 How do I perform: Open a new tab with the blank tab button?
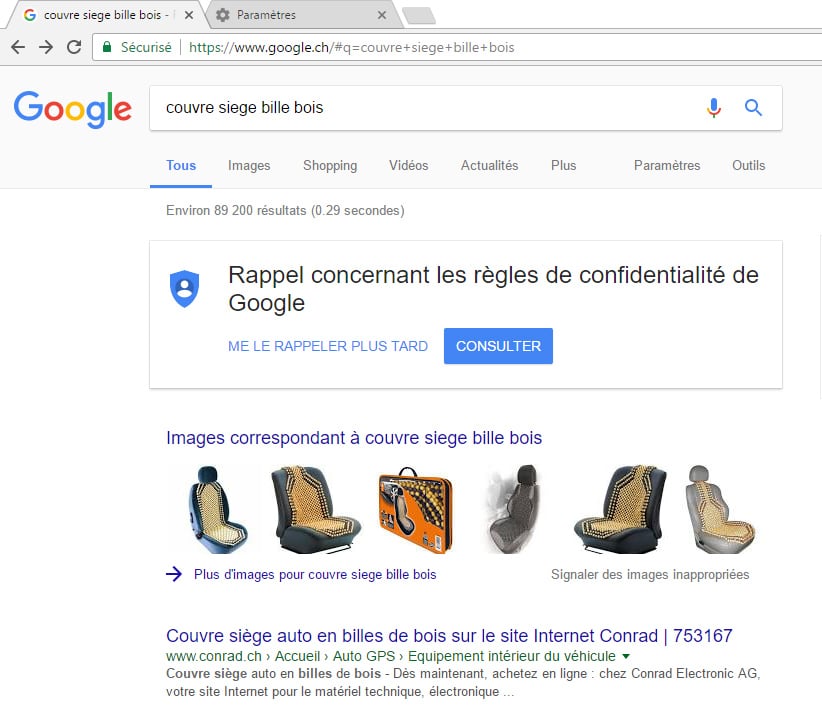[x=418, y=16]
